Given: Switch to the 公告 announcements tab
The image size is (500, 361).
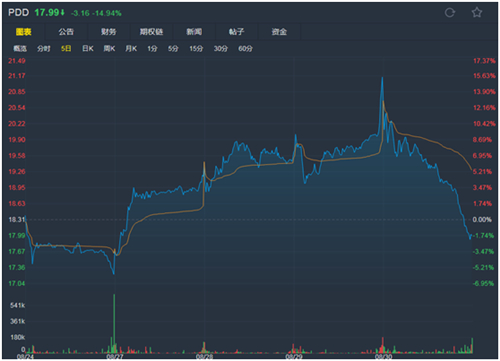Looking at the screenshot, I should (66, 32).
